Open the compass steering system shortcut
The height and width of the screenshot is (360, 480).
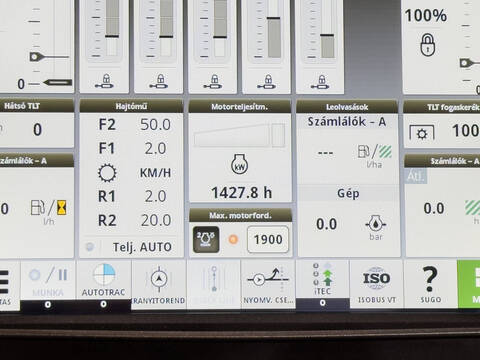tap(159, 283)
